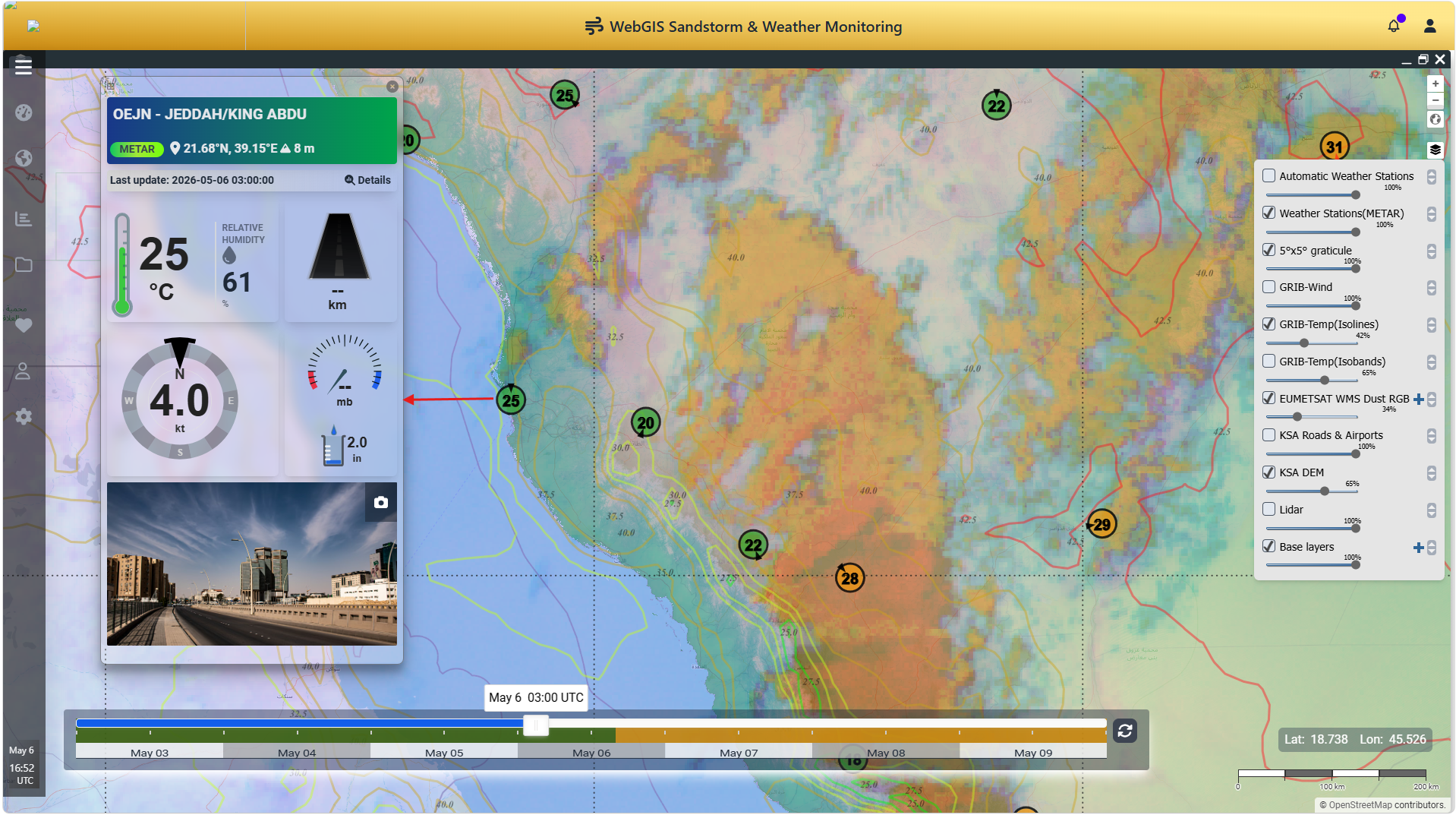Click the globe icon in left sidebar
The image size is (1456, 815).
(x=24, y=158)
